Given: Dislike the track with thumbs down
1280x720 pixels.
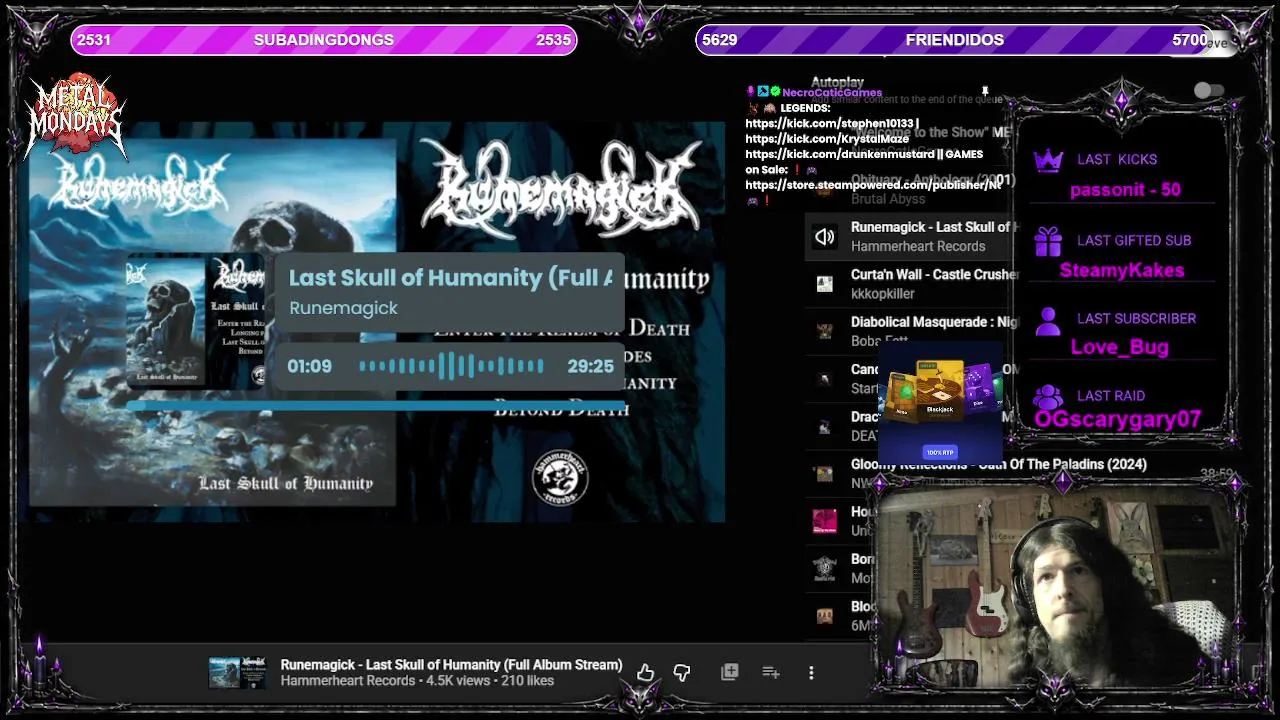Looking at the screenshot, I should tap(682, 673).
